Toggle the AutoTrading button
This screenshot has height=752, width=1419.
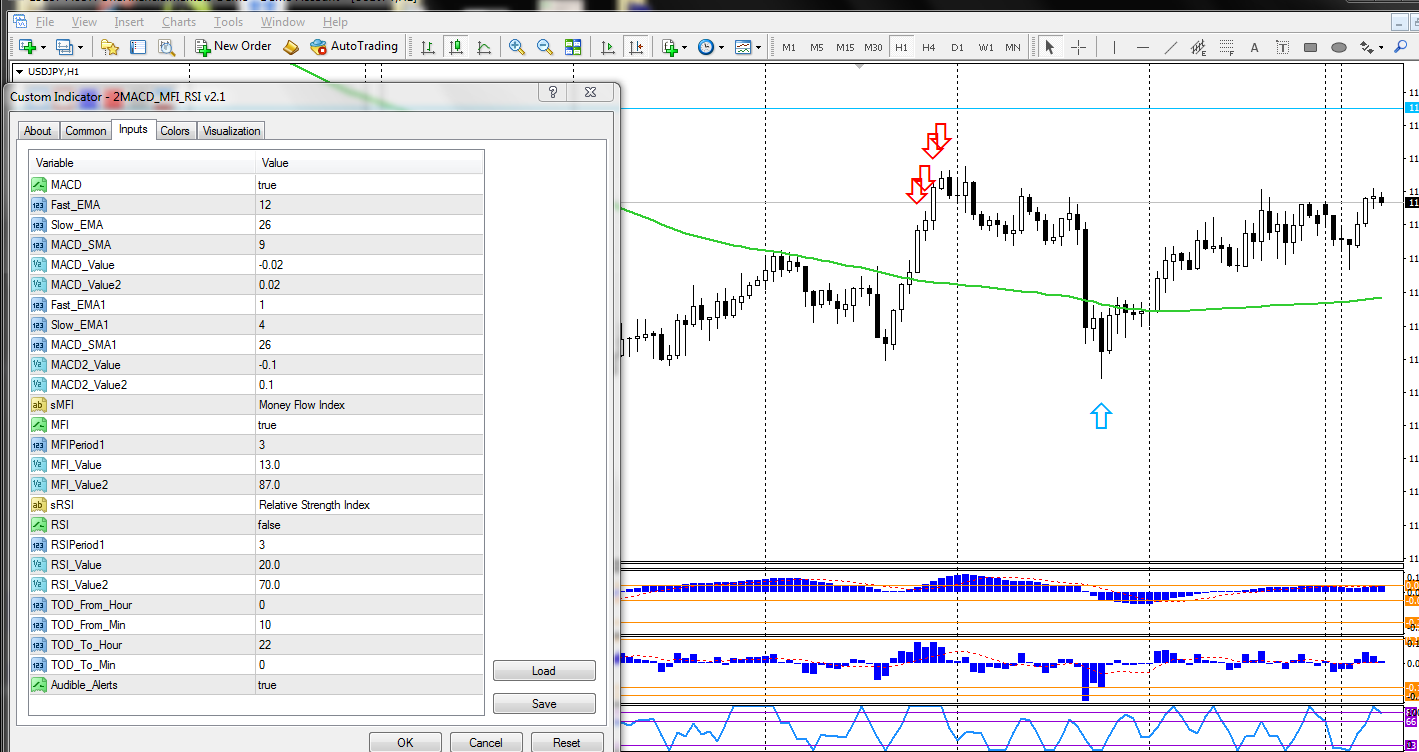(354, 46)
